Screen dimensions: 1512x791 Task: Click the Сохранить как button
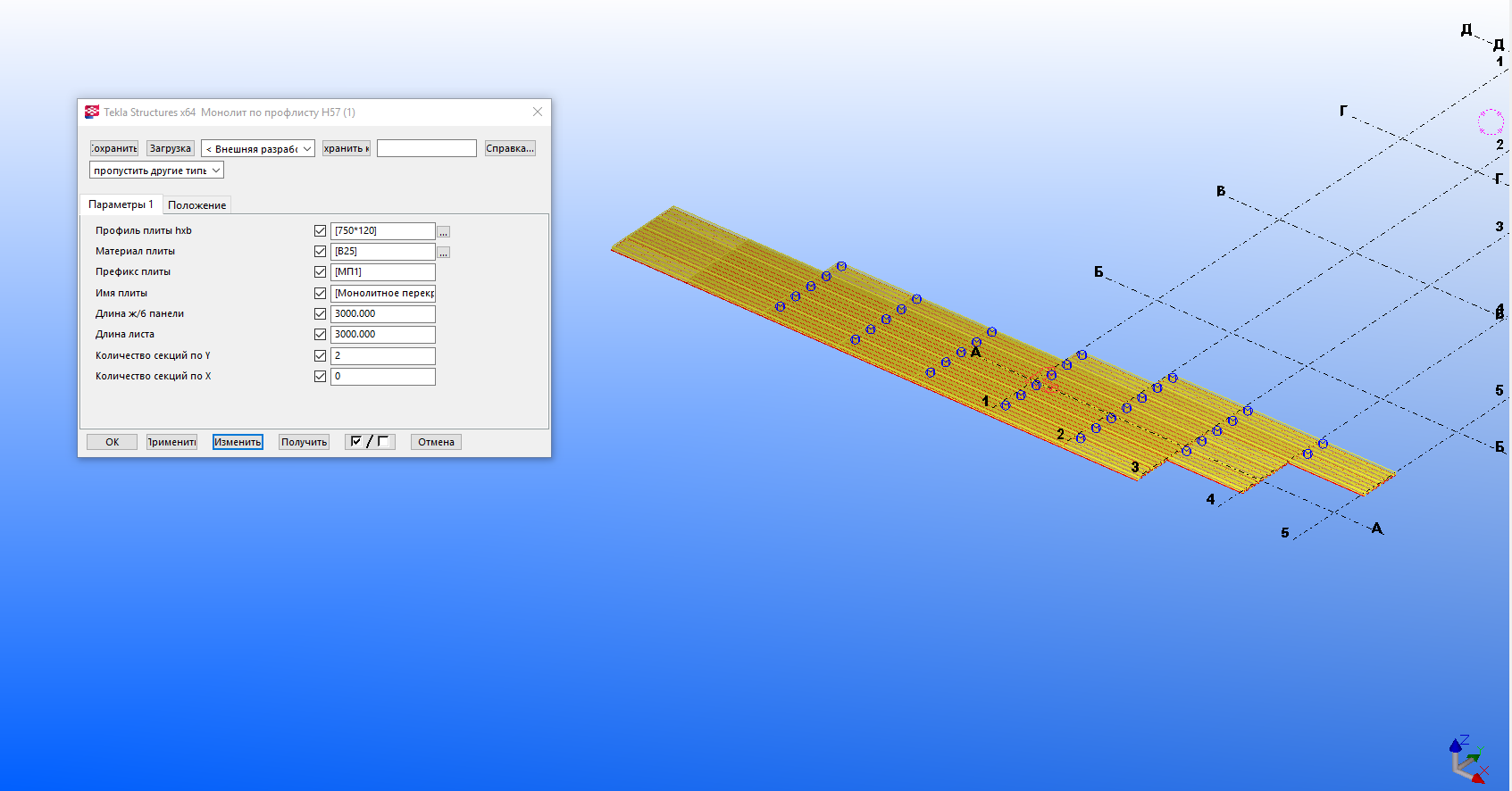click(x=347, y=148)
